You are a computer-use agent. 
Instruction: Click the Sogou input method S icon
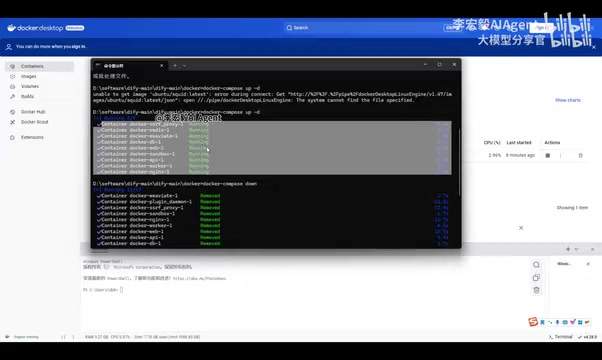(533, 322)
